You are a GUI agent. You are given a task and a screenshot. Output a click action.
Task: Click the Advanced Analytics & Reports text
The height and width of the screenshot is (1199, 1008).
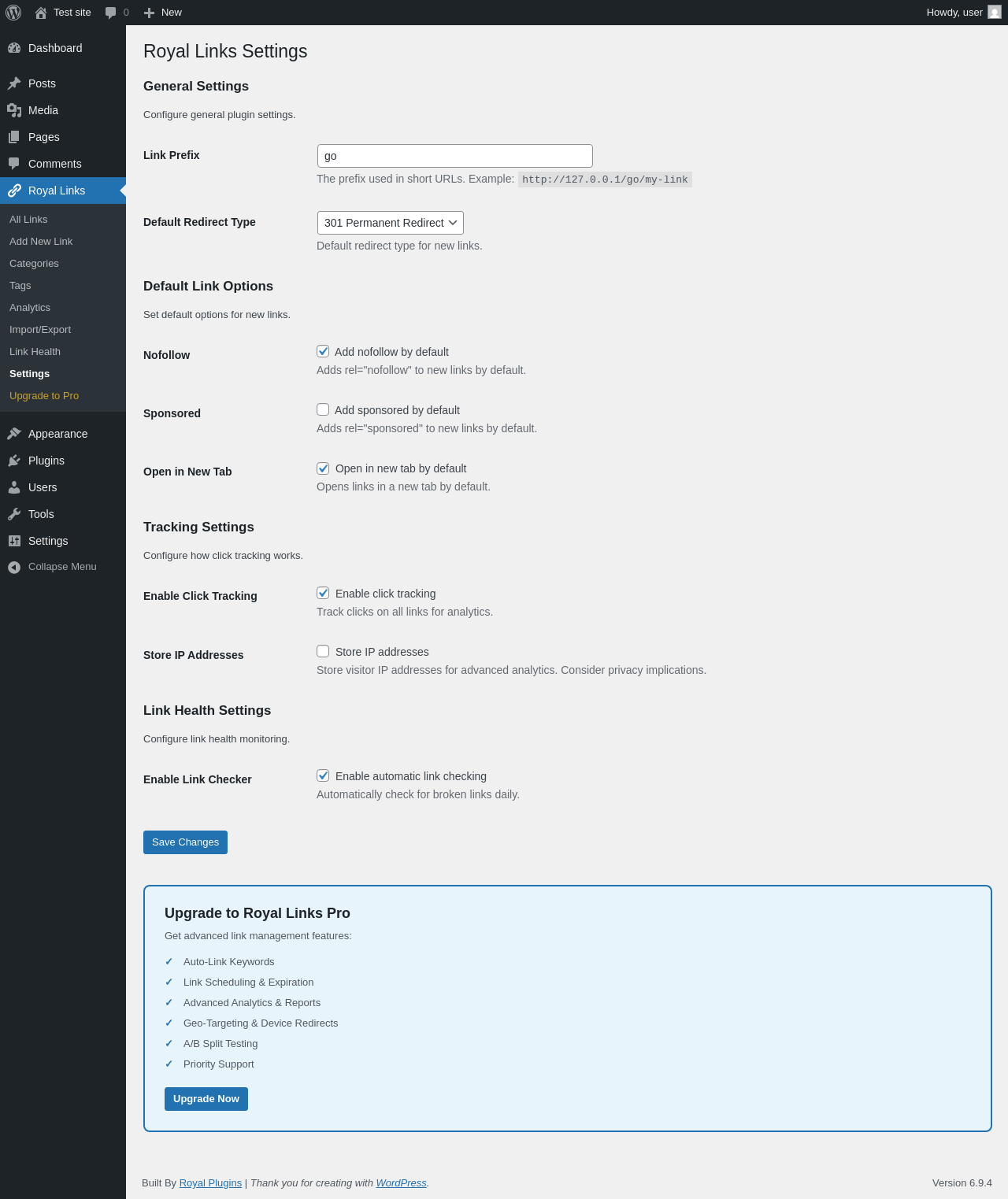(x=252, y=1003)
